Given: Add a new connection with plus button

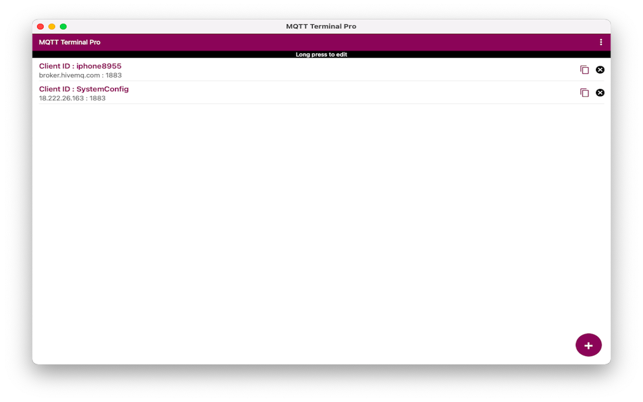Looking at the screenshot, I should click(588, 345).
